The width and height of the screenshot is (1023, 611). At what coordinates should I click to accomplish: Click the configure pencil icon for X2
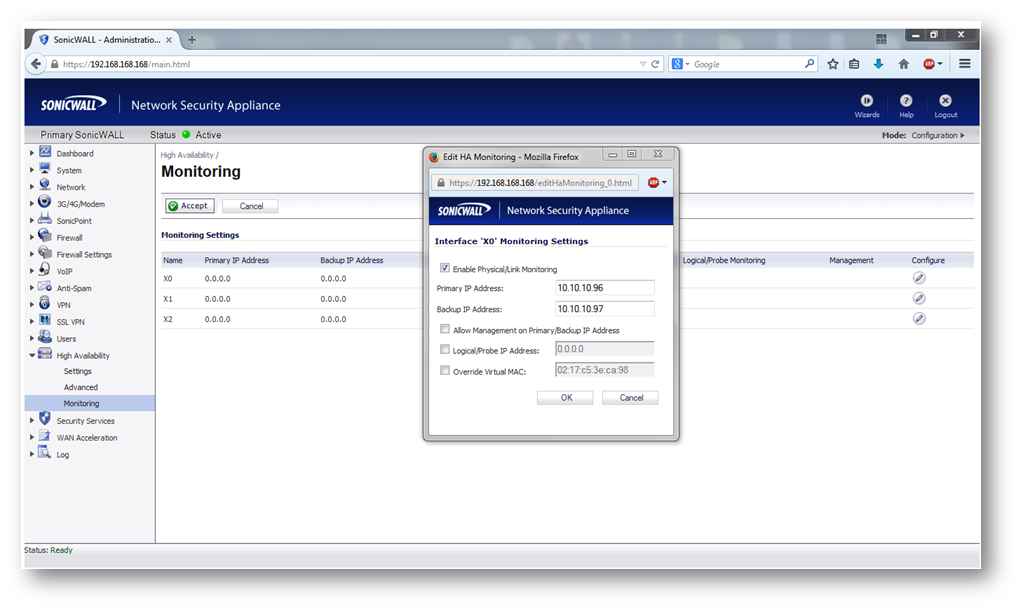tap(919, 319)
